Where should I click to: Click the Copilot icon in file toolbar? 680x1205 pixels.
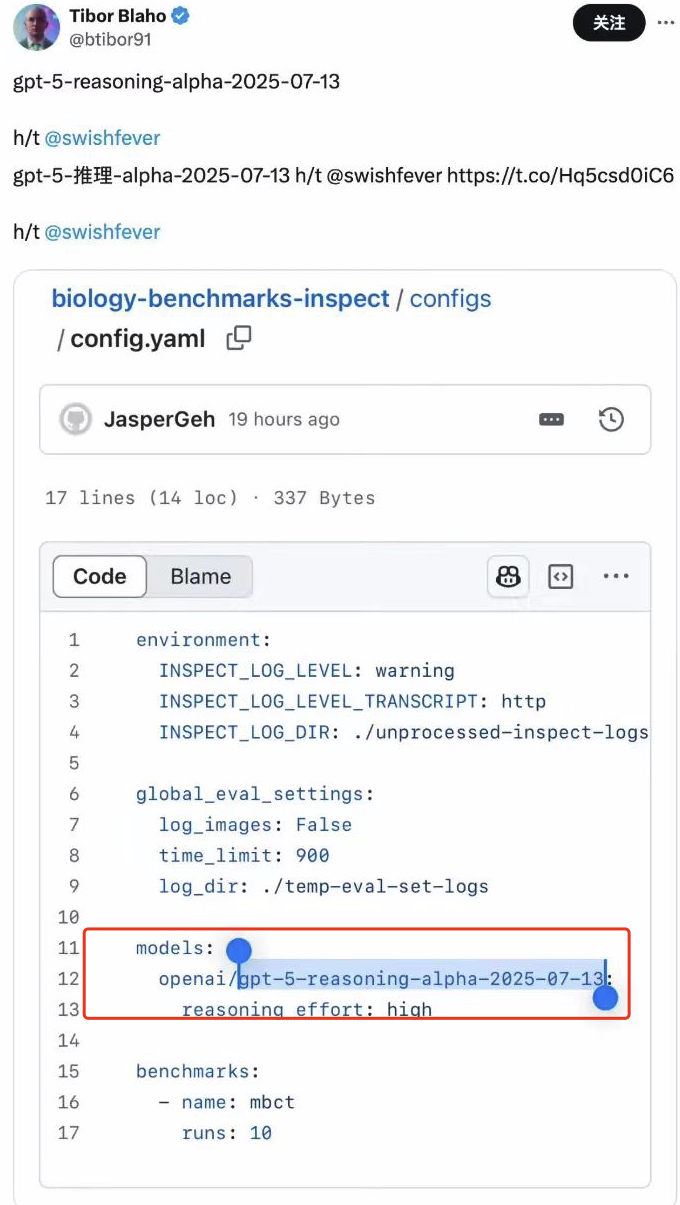pos(508,576)
